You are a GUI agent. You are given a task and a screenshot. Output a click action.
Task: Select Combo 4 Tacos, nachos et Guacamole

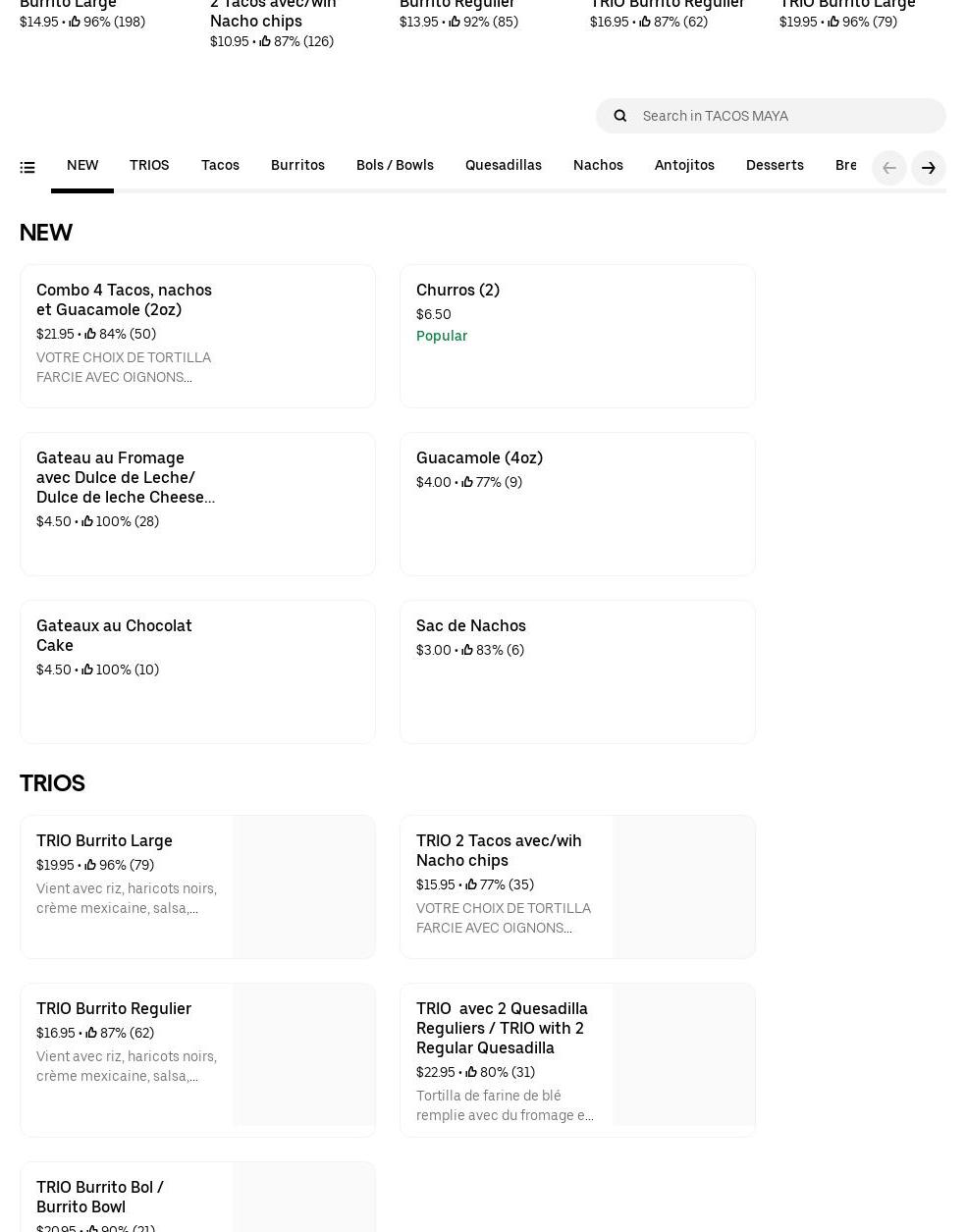tap(197, 336)
